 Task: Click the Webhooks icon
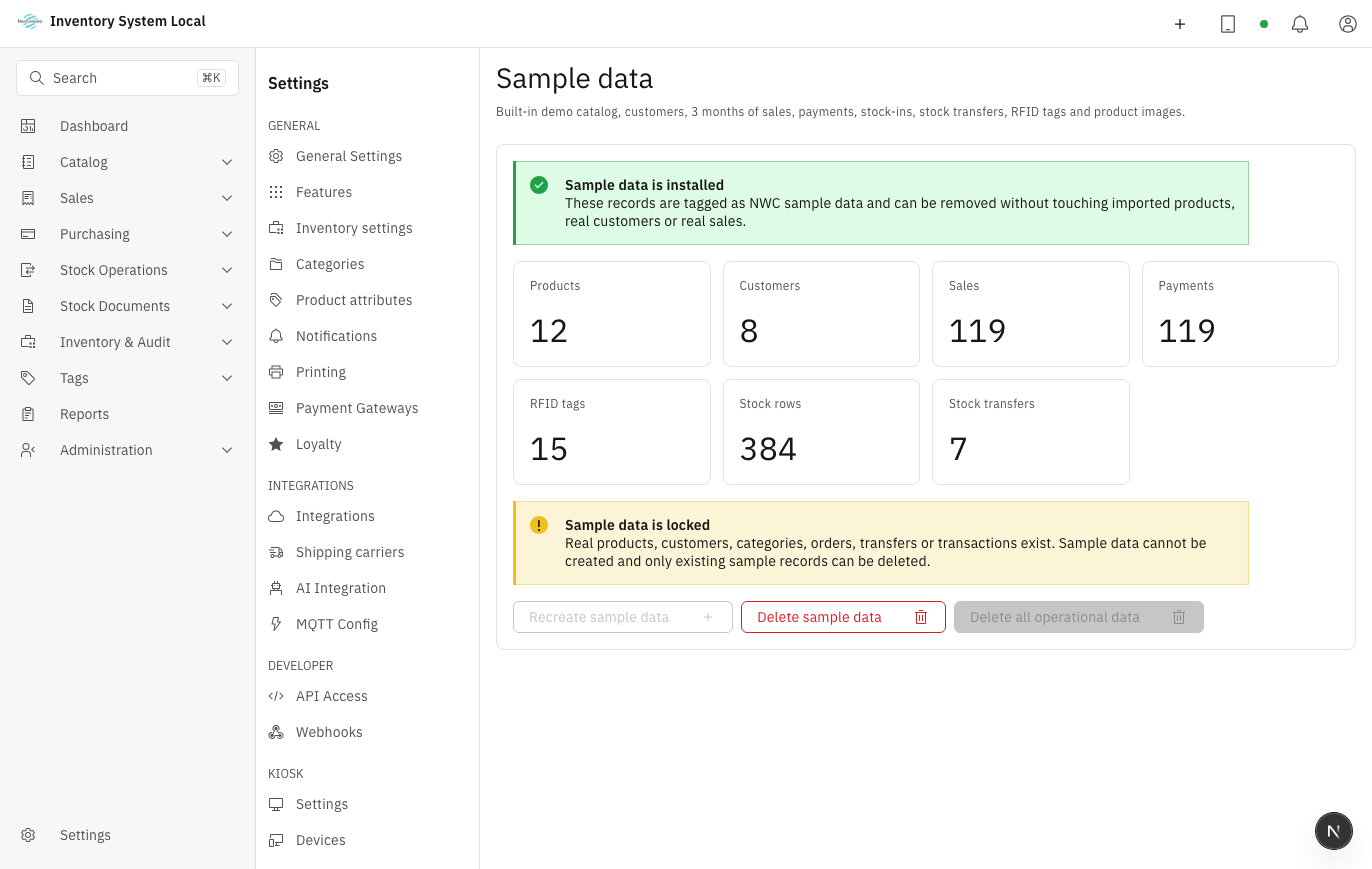tap(276, 732)
